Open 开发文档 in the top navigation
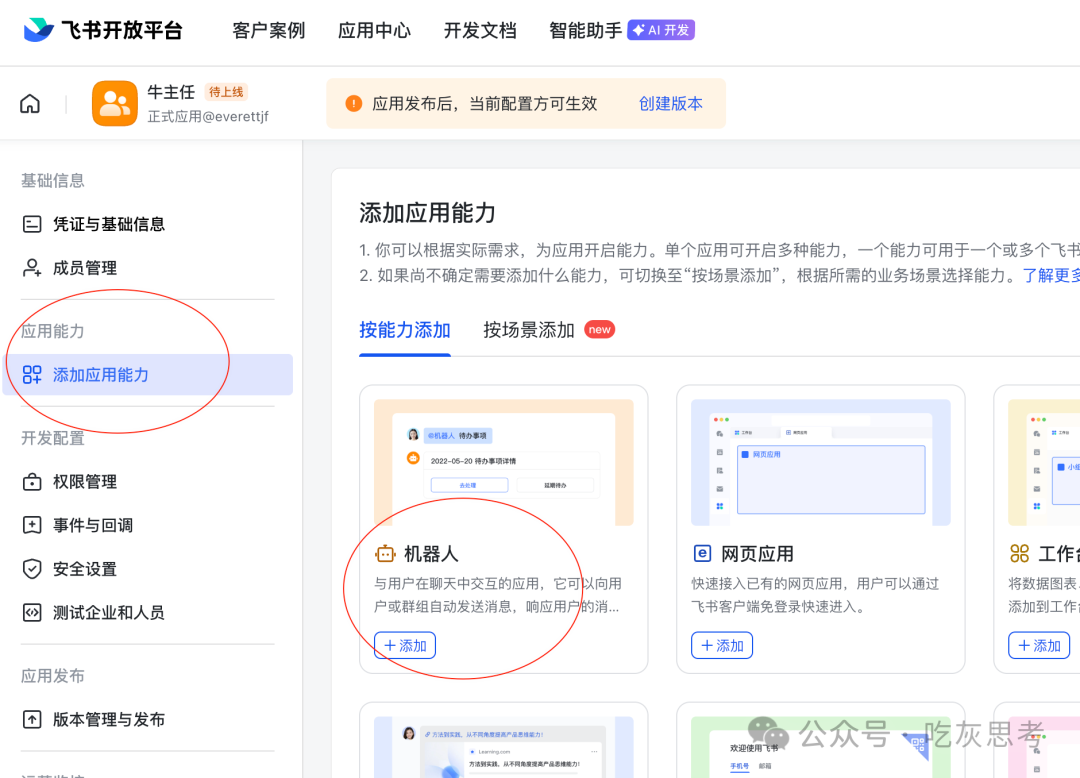The image size is (1080, 778). click(x=480, y=30)
